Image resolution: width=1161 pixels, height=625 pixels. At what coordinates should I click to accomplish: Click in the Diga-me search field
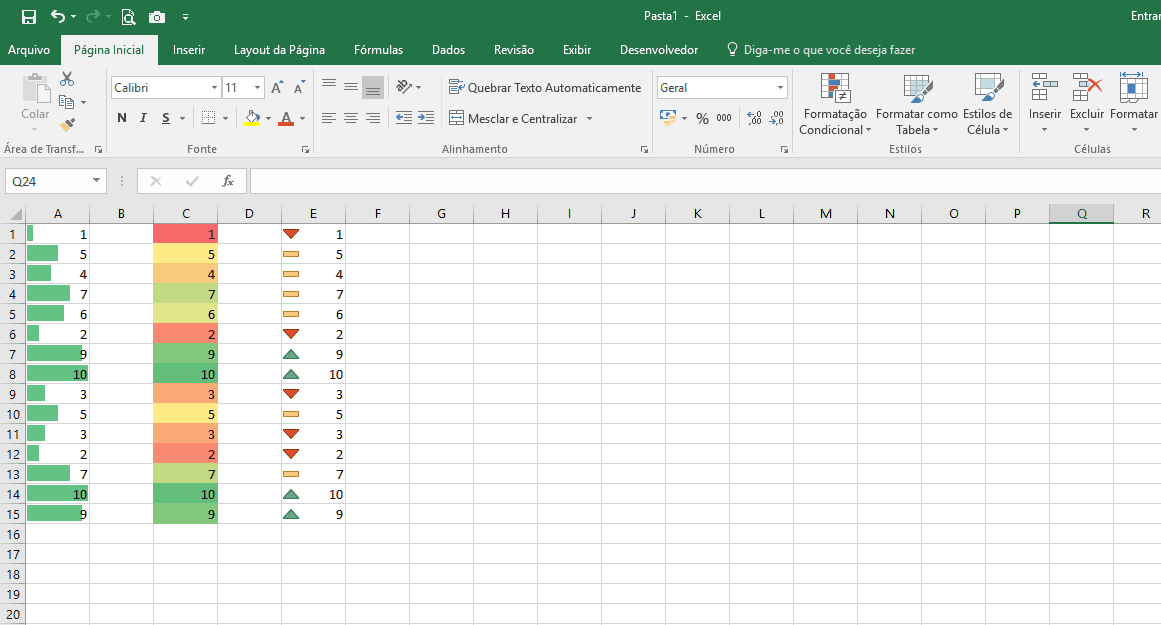click(x=829, y=50)
